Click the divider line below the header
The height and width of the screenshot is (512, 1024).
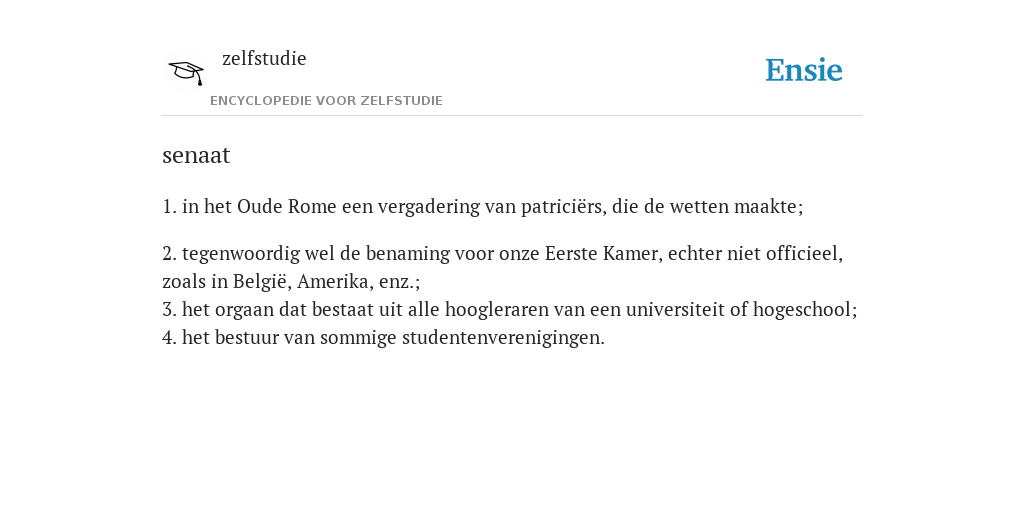tap(512, 116)
